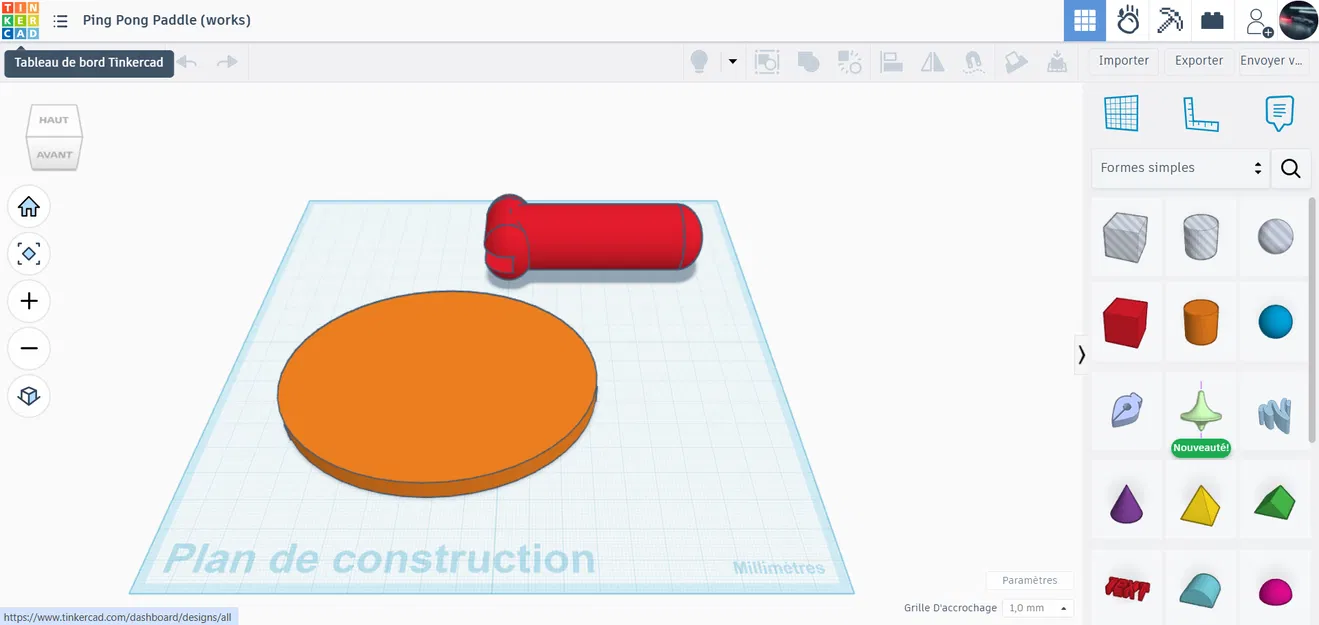Activate the Ruler tool in the side panel

click(1200, 113)
